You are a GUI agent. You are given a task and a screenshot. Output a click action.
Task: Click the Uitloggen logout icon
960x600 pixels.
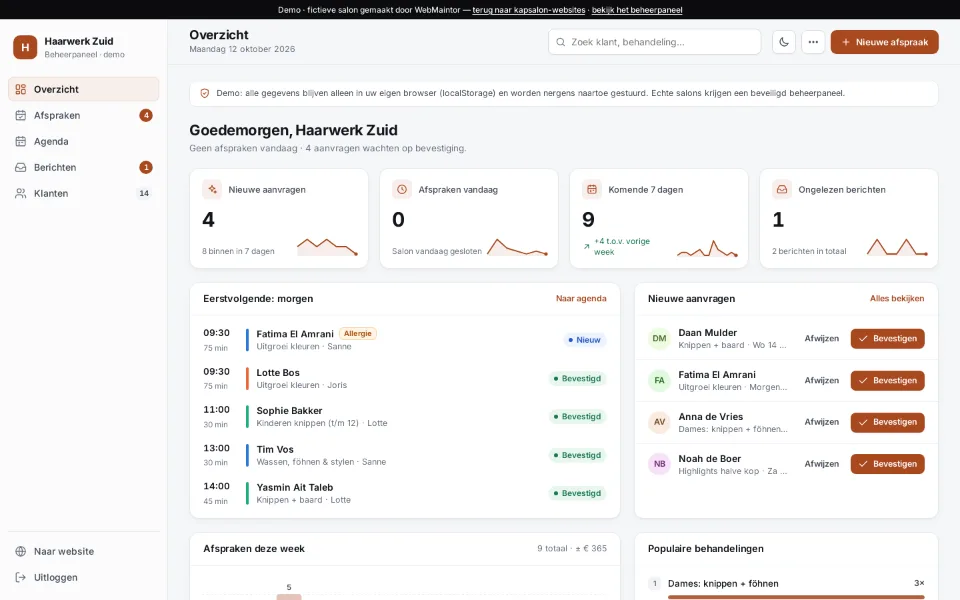click(21, 577)
